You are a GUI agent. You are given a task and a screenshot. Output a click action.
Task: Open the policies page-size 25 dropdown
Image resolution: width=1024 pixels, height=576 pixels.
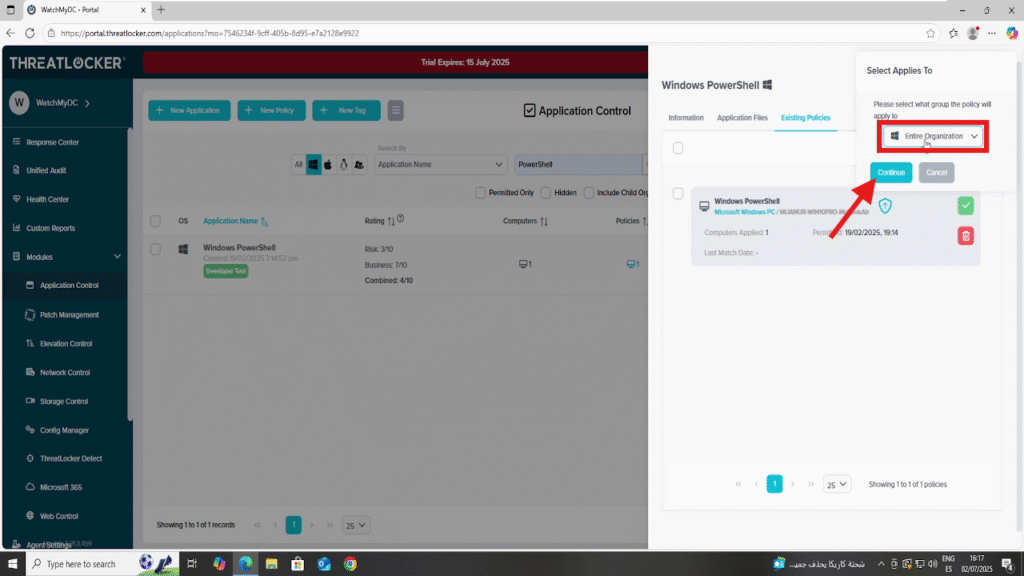click(x=837, y=485)
